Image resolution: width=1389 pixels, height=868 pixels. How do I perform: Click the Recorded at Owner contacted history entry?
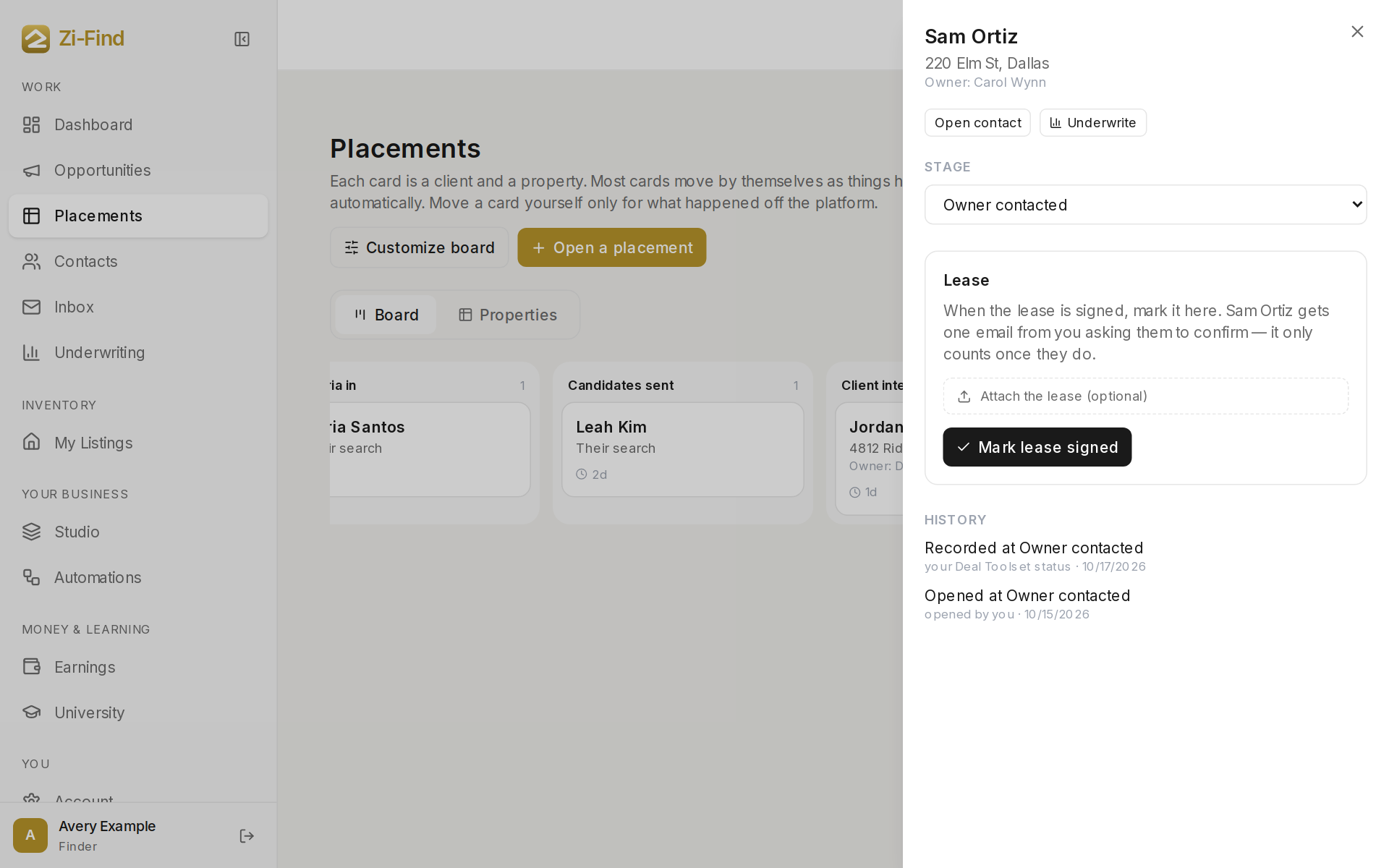pyautogui.click(x=1035, y=556)
